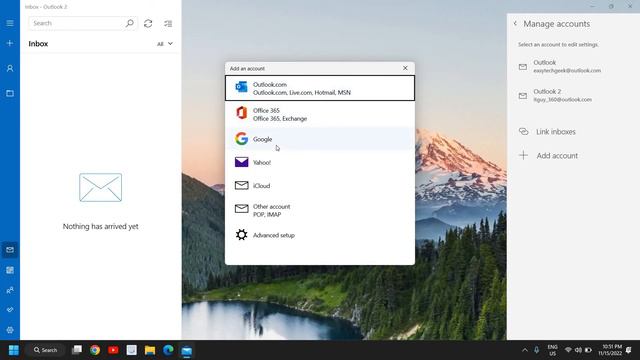Open the folders icon in sidebar
The image size is (640, 360).
click(10, 93)
